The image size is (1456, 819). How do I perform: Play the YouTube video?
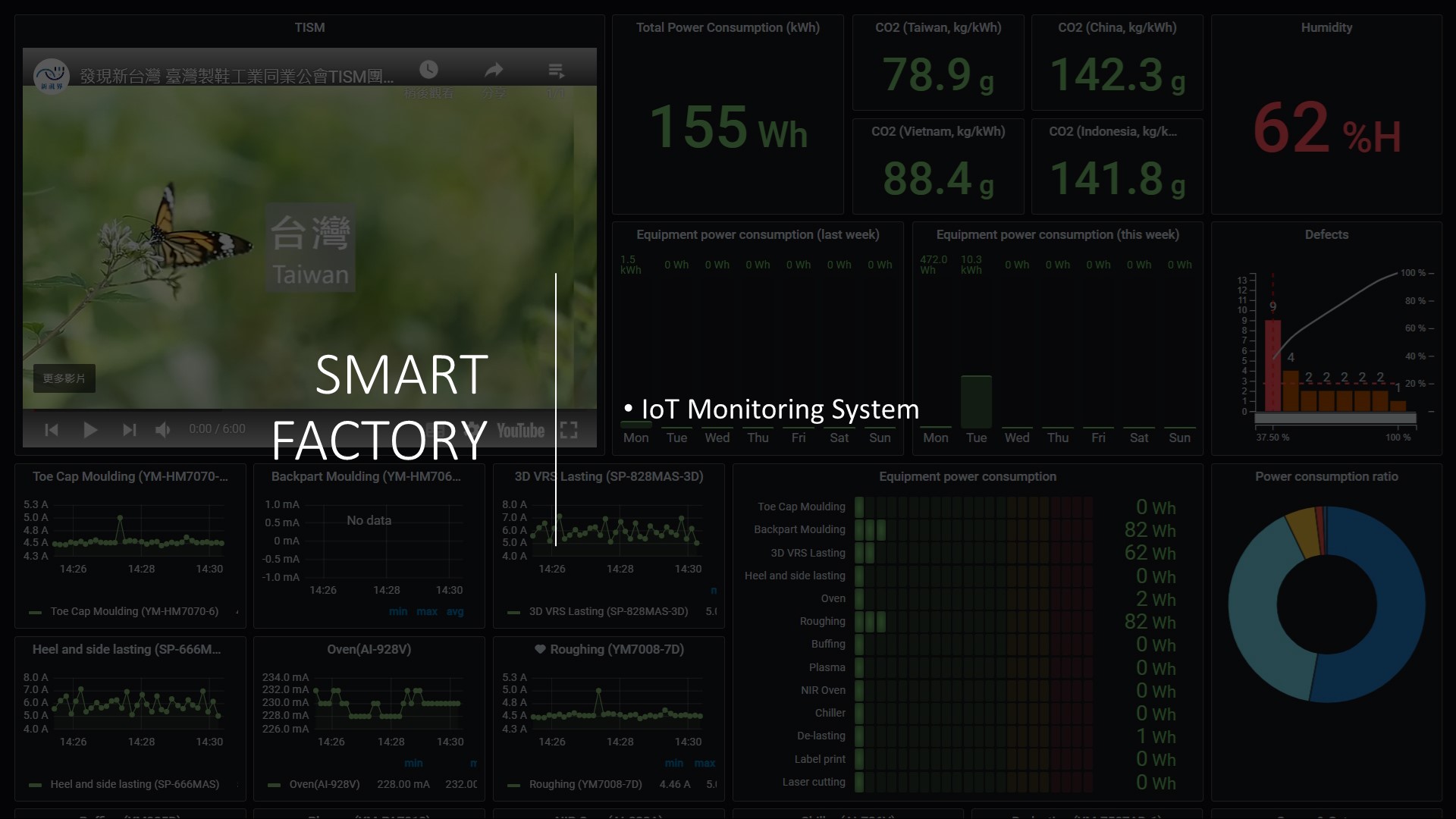(89, 430)
